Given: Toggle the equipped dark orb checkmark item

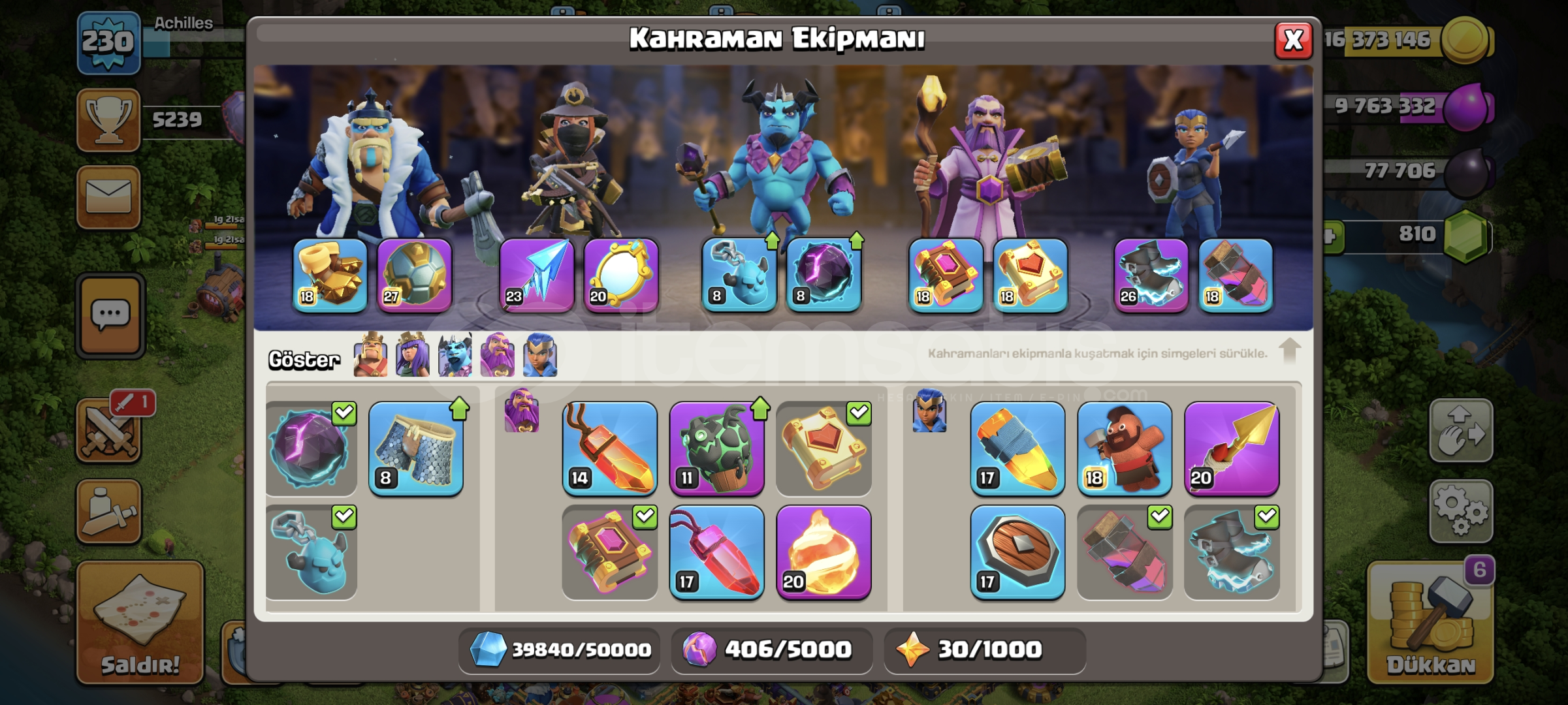Looking at the screenshot, I should (x=311, y=448).
